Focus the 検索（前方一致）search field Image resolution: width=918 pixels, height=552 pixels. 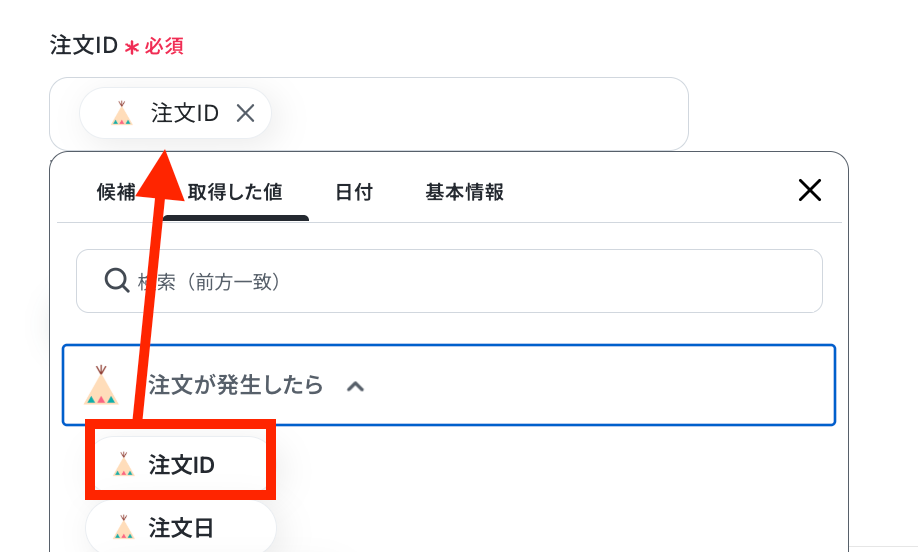click(449, 281)
